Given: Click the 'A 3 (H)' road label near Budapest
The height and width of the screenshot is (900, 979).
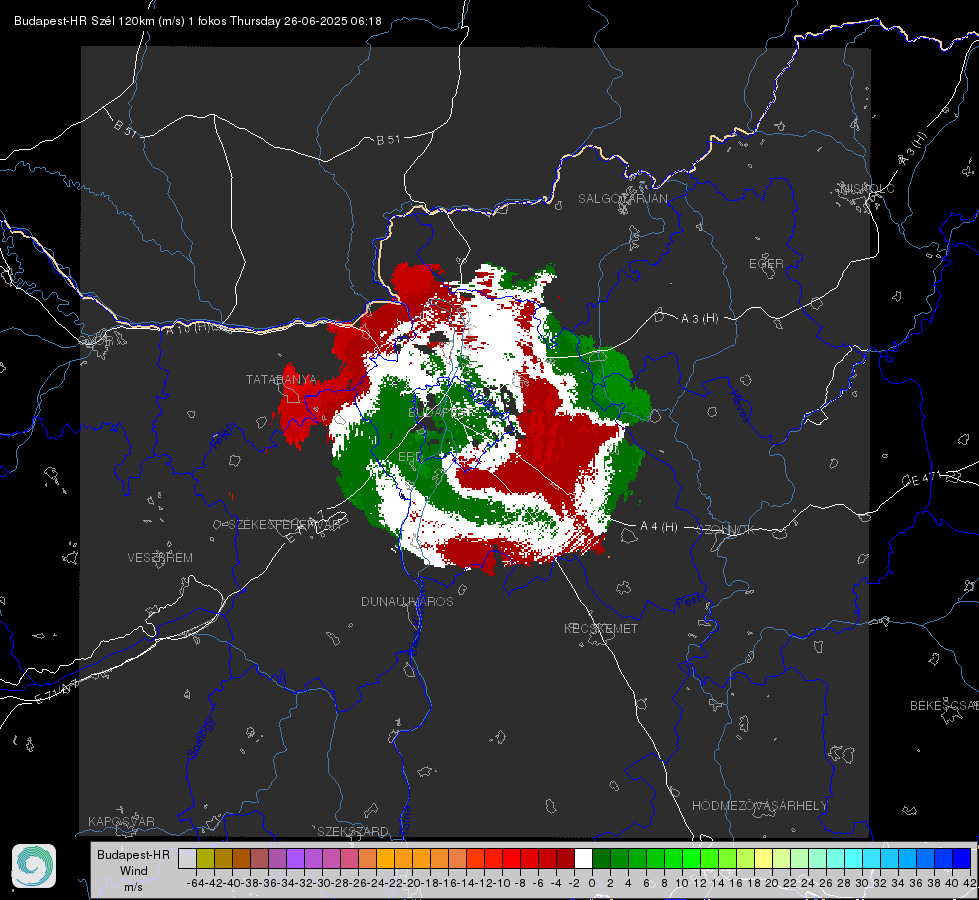Looking at the screenshot, I should 699,319.
